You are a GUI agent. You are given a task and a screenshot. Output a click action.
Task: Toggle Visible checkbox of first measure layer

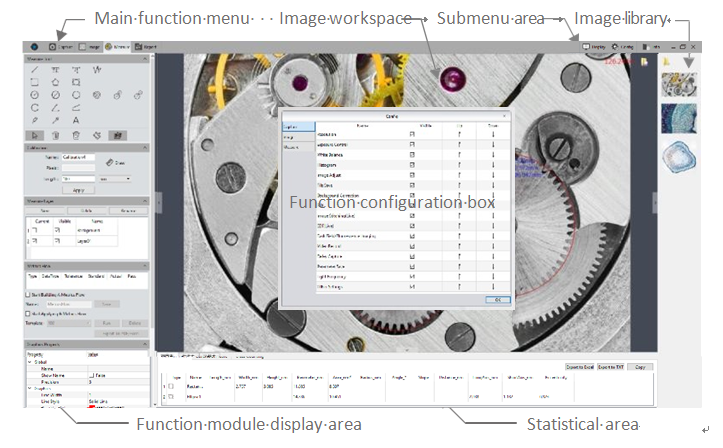58,230
